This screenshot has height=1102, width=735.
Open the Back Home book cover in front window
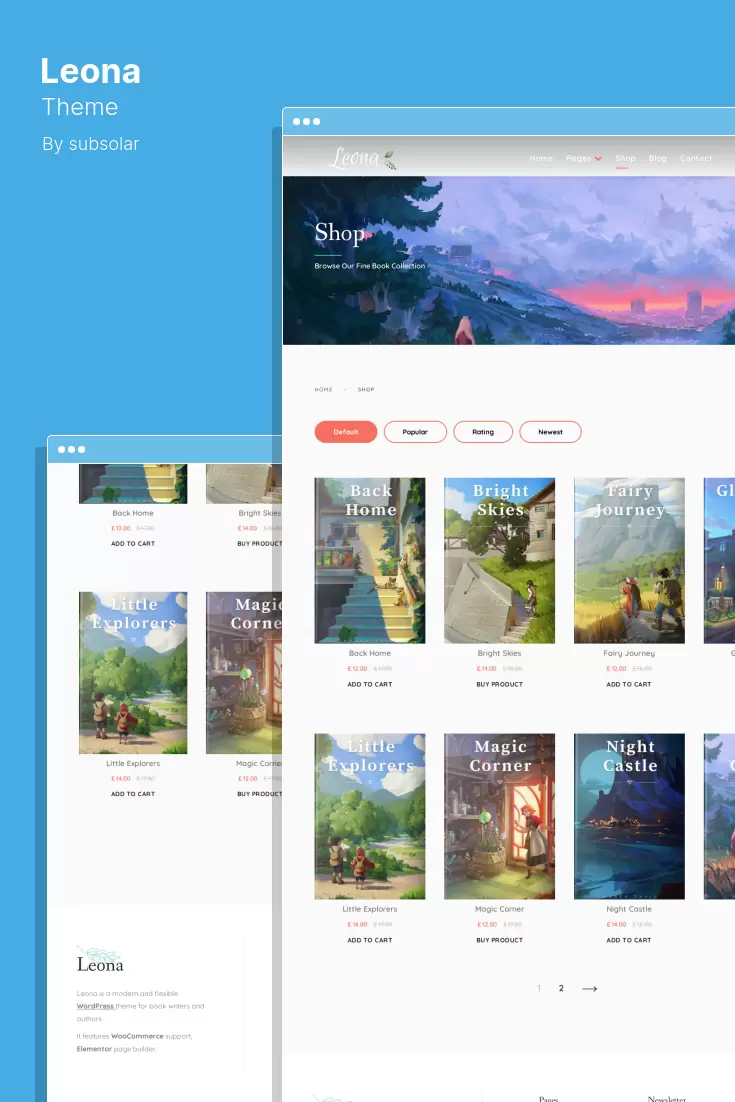(x=370, y=560)
